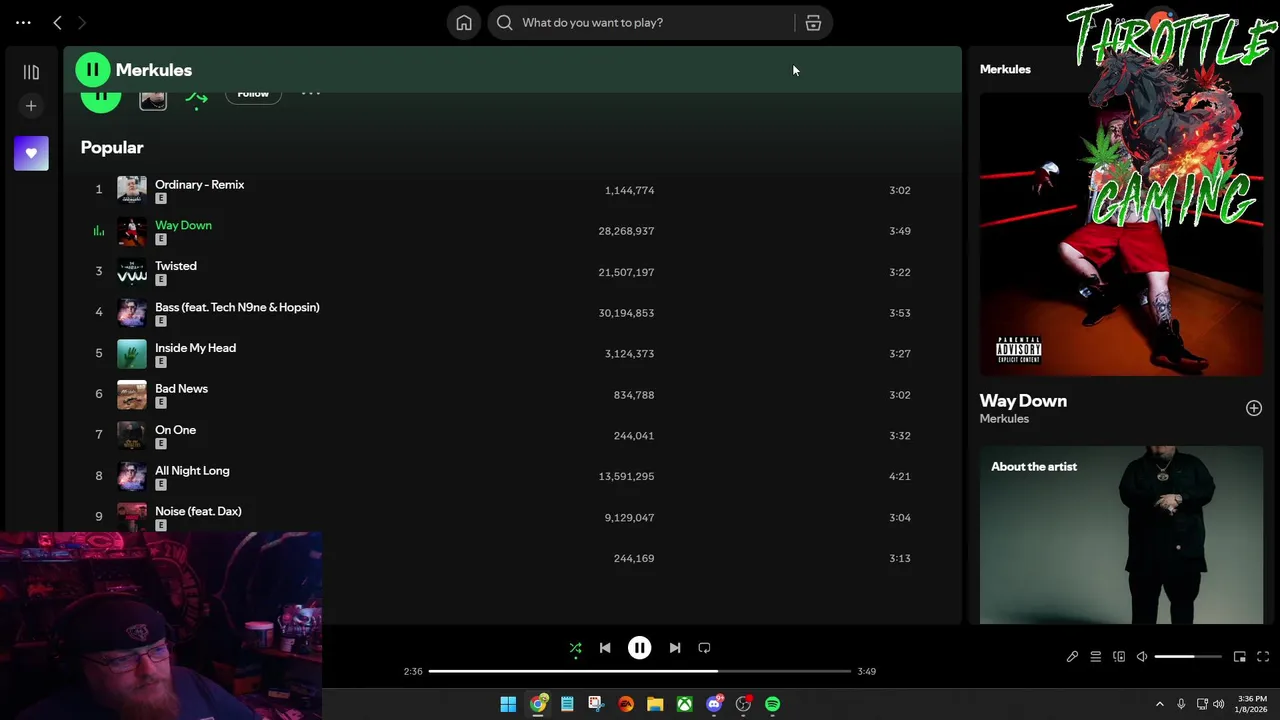Go forward with the right arrow
The image size is (1280, 720).
pos(82,22)
